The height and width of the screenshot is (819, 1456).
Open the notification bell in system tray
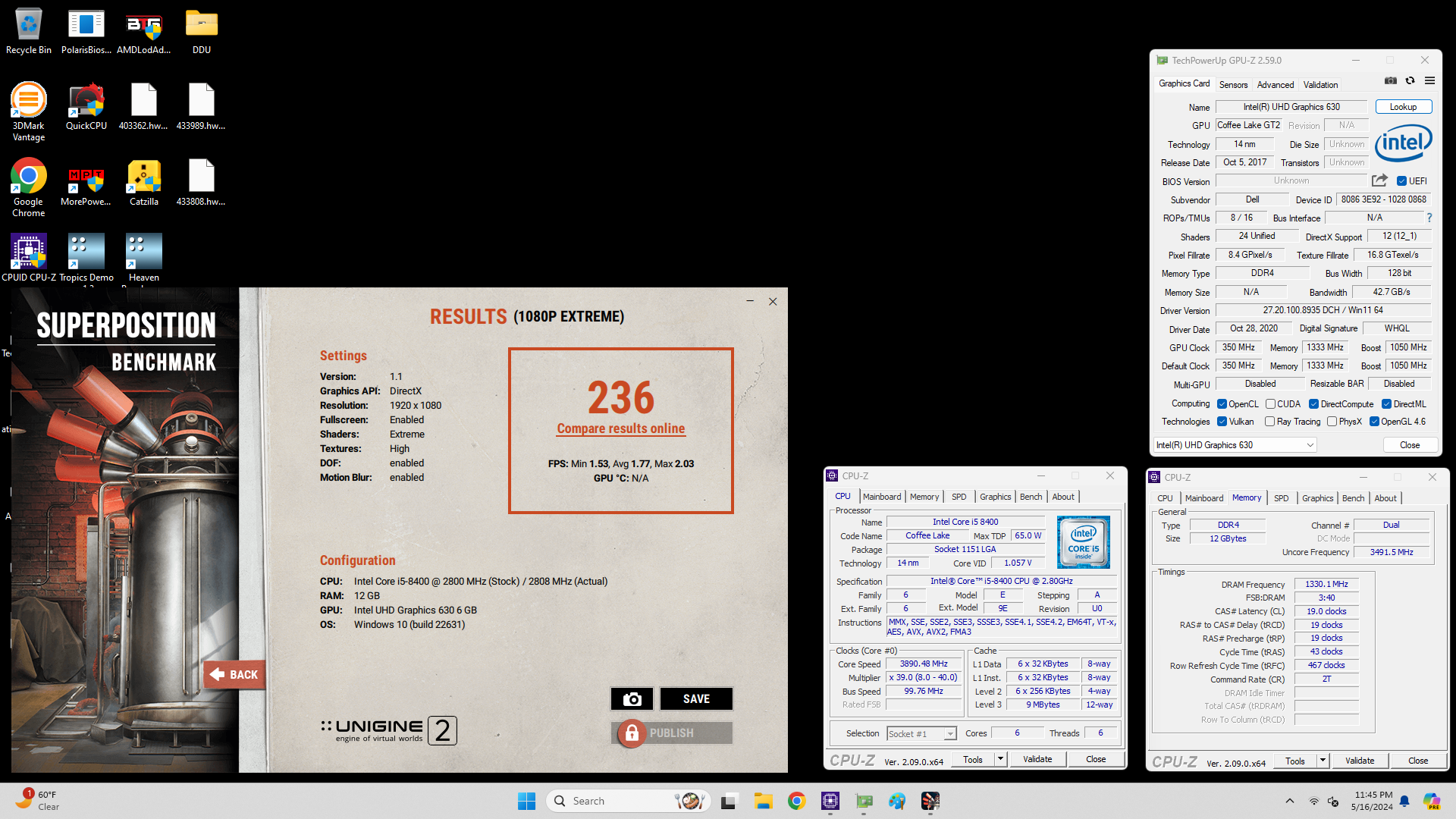click(x=1404, y=801)
